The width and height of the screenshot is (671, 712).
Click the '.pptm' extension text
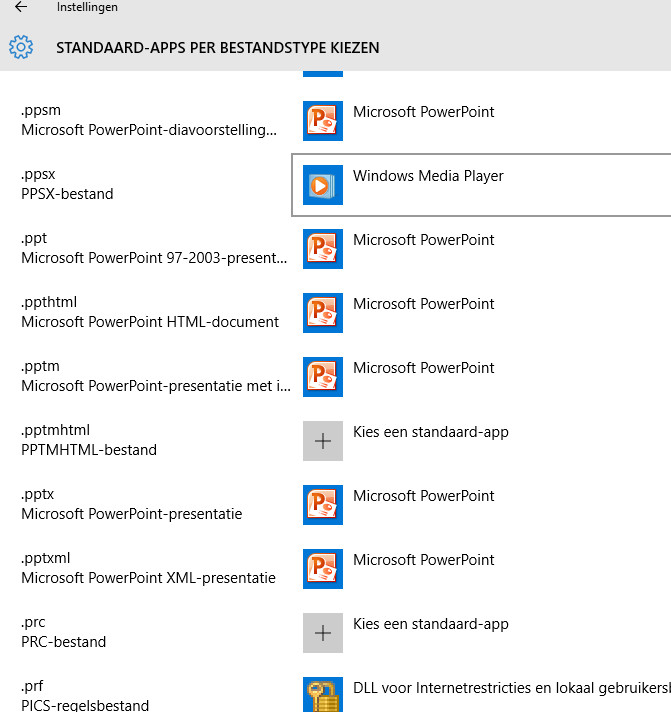40,366
